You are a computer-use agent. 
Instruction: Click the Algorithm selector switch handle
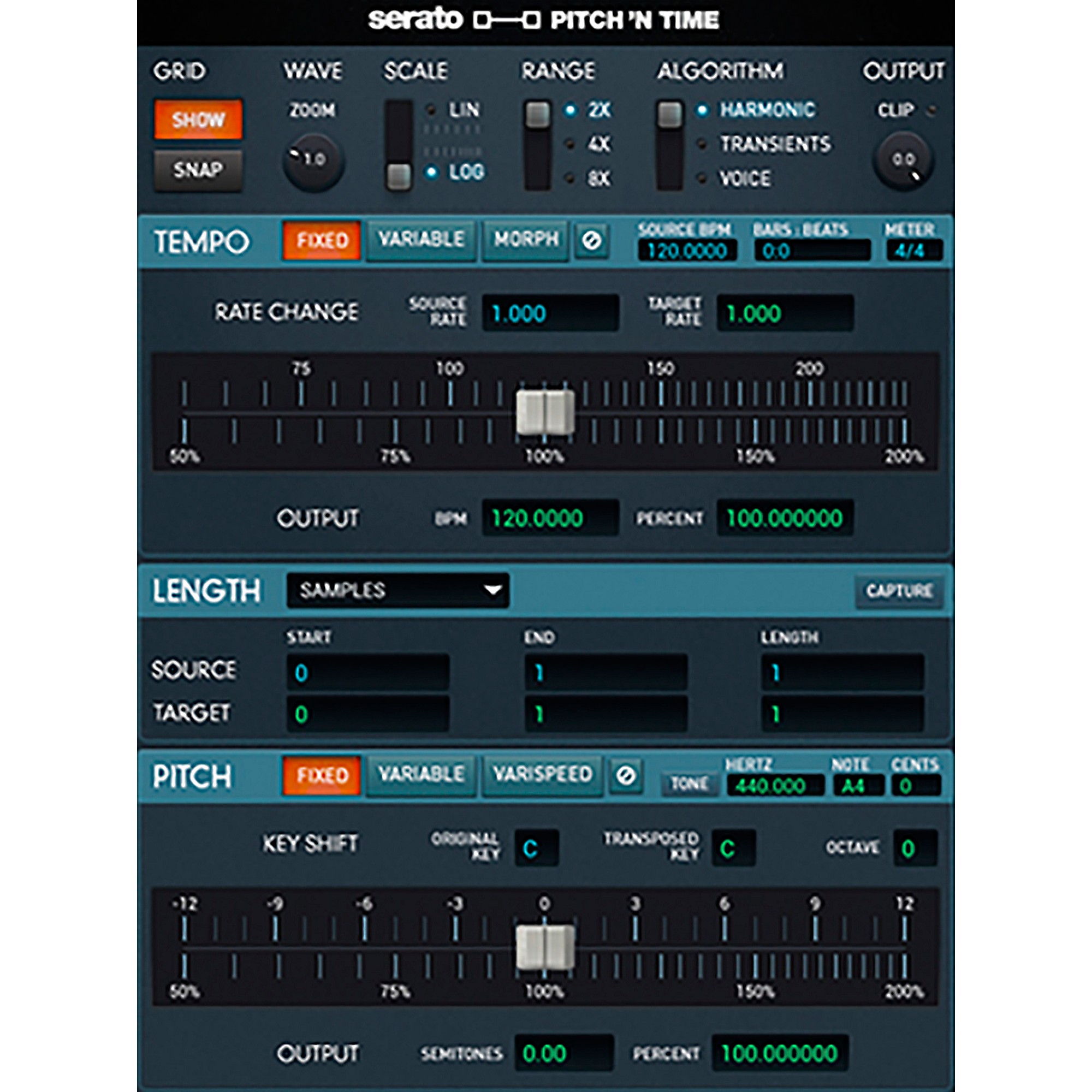(669, 114)
